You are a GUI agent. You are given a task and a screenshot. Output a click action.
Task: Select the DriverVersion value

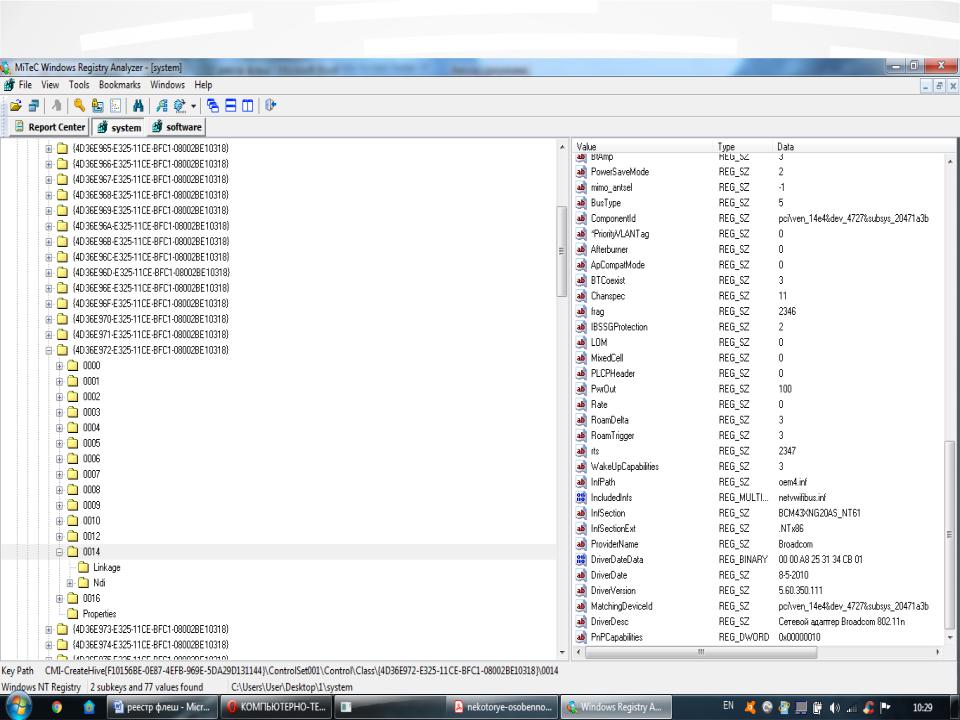point(613,591)
